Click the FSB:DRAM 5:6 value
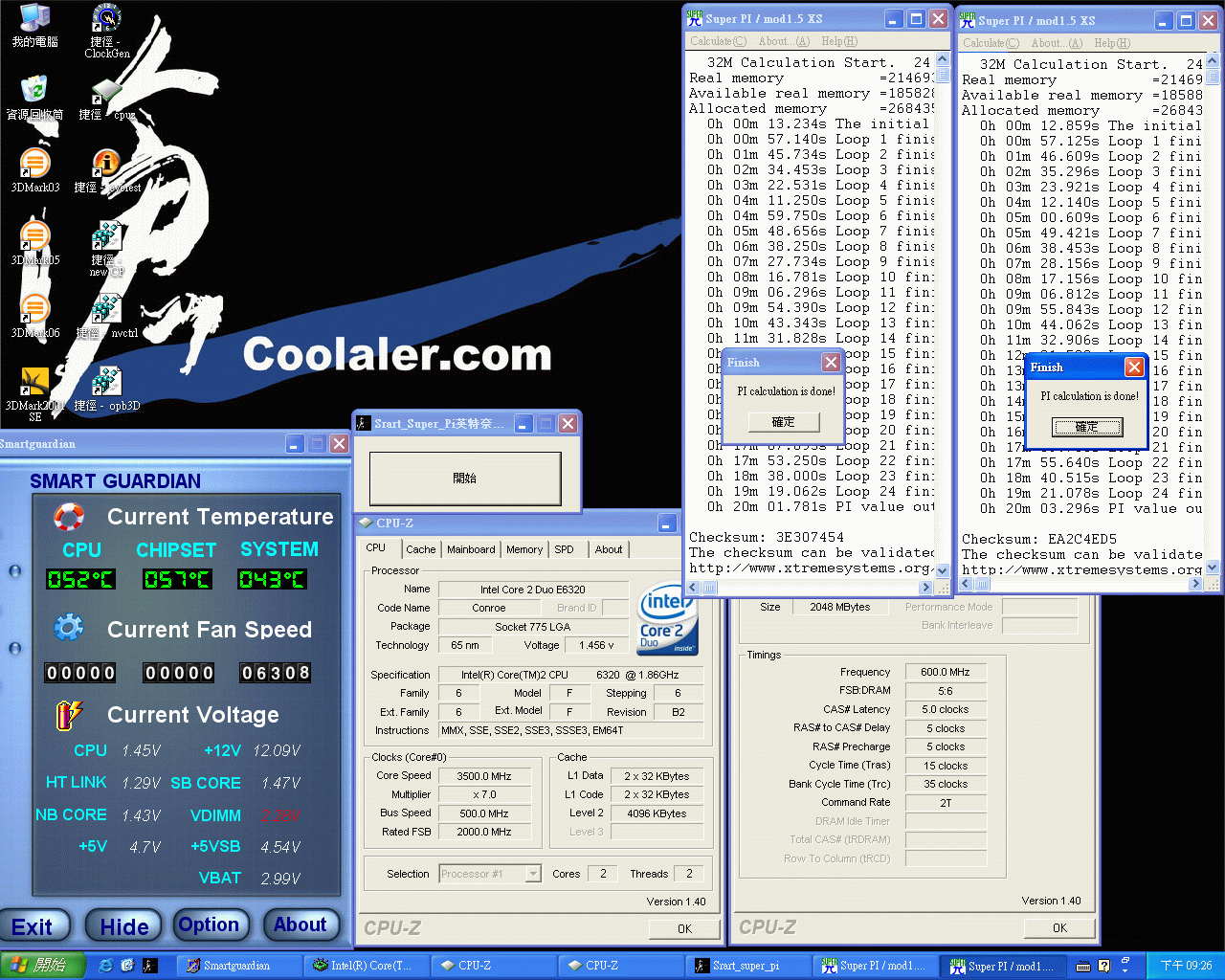This screenshot has height=980, width=1225. 945,690
